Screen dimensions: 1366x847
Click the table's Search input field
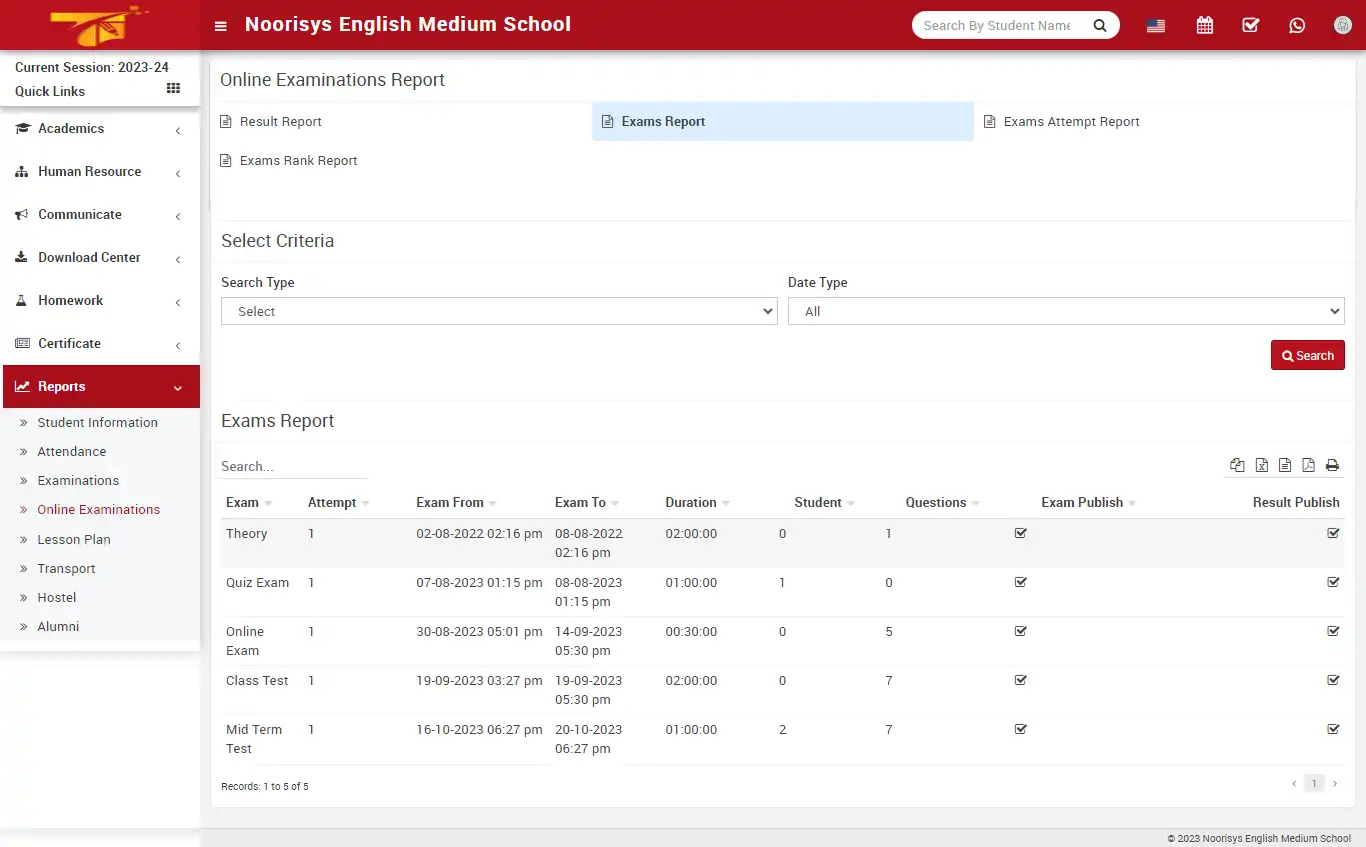point(293,465)
